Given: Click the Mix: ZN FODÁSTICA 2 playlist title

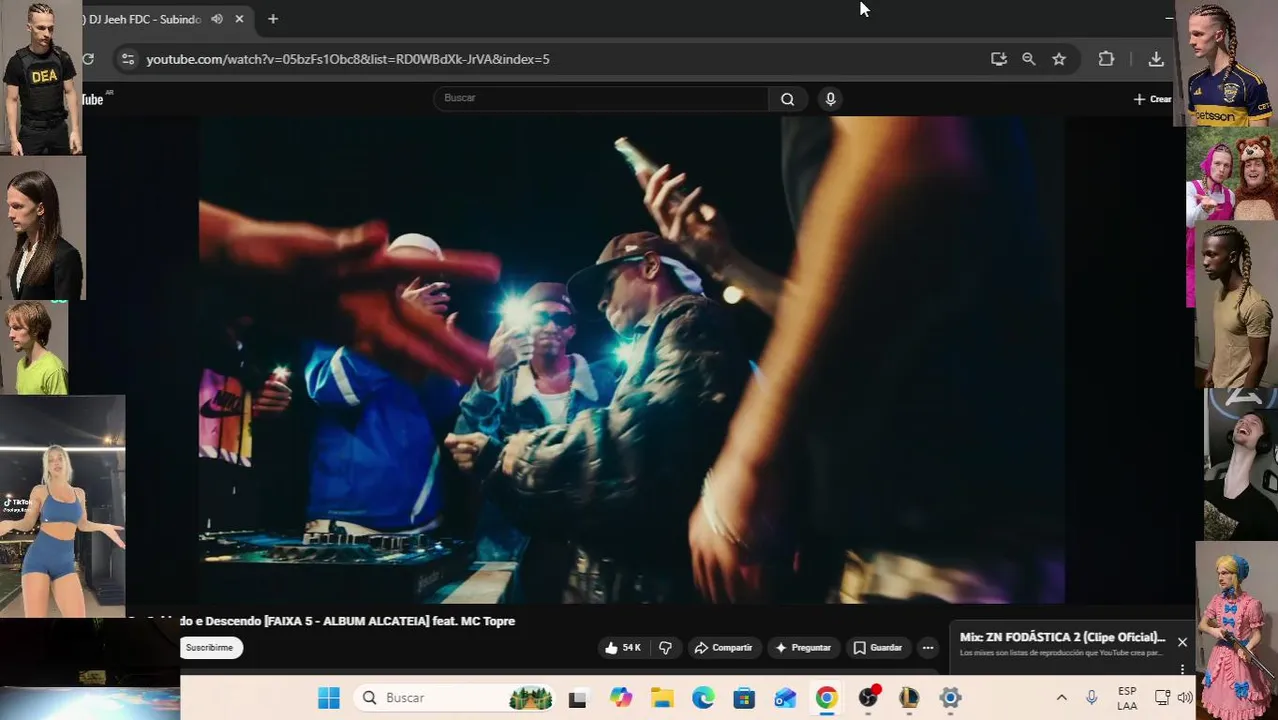Looking at the screenshot, I should 1062,637.
